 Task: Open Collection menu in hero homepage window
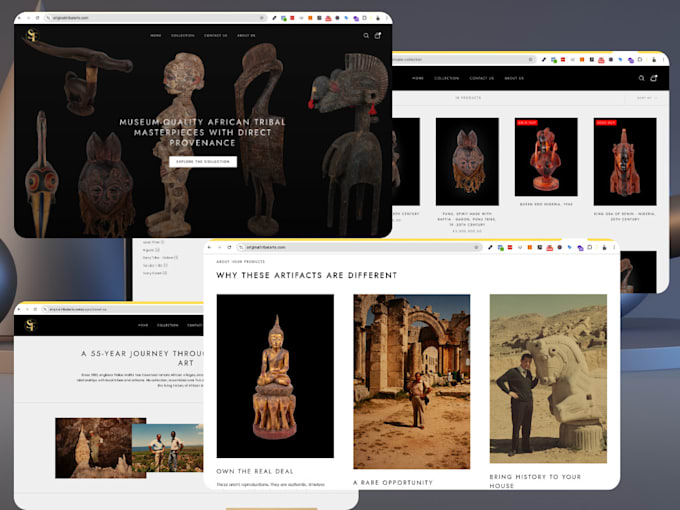[x=183, y=36]
